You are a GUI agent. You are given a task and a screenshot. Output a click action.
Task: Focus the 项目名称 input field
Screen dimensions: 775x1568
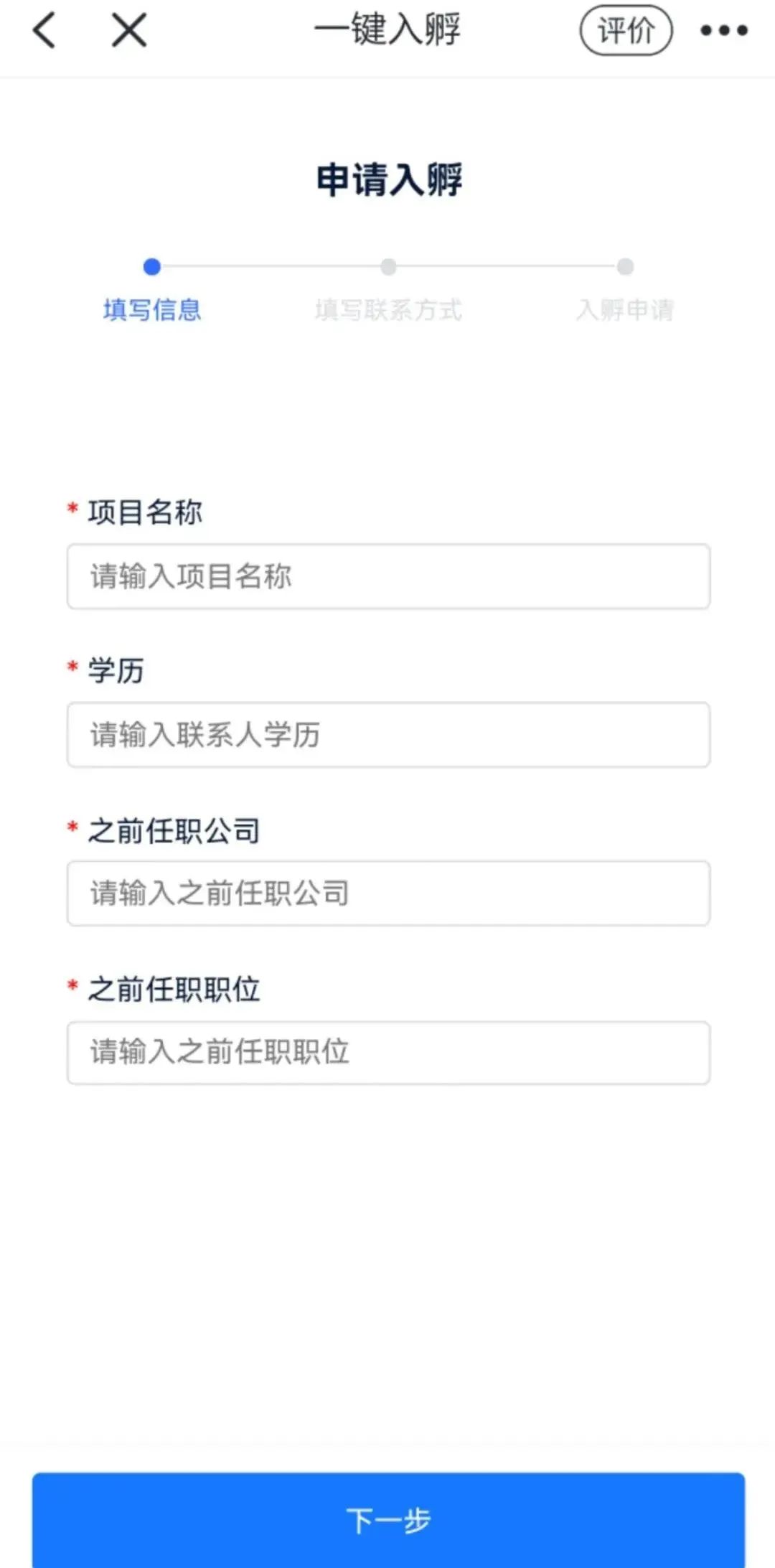point(387,575)
